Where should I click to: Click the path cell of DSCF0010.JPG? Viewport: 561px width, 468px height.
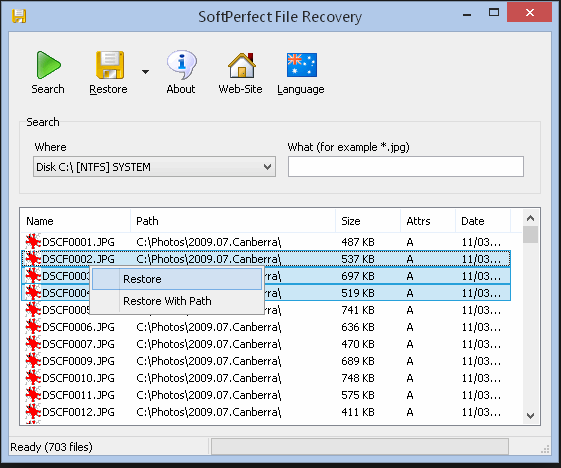tap(209, 378)
